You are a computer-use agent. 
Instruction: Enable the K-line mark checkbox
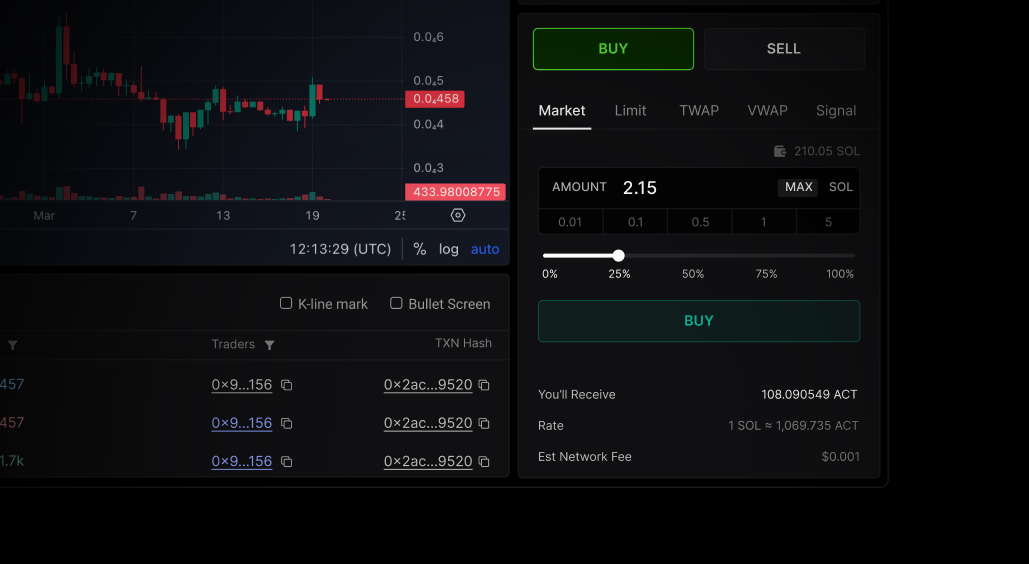tap(286, 303)
